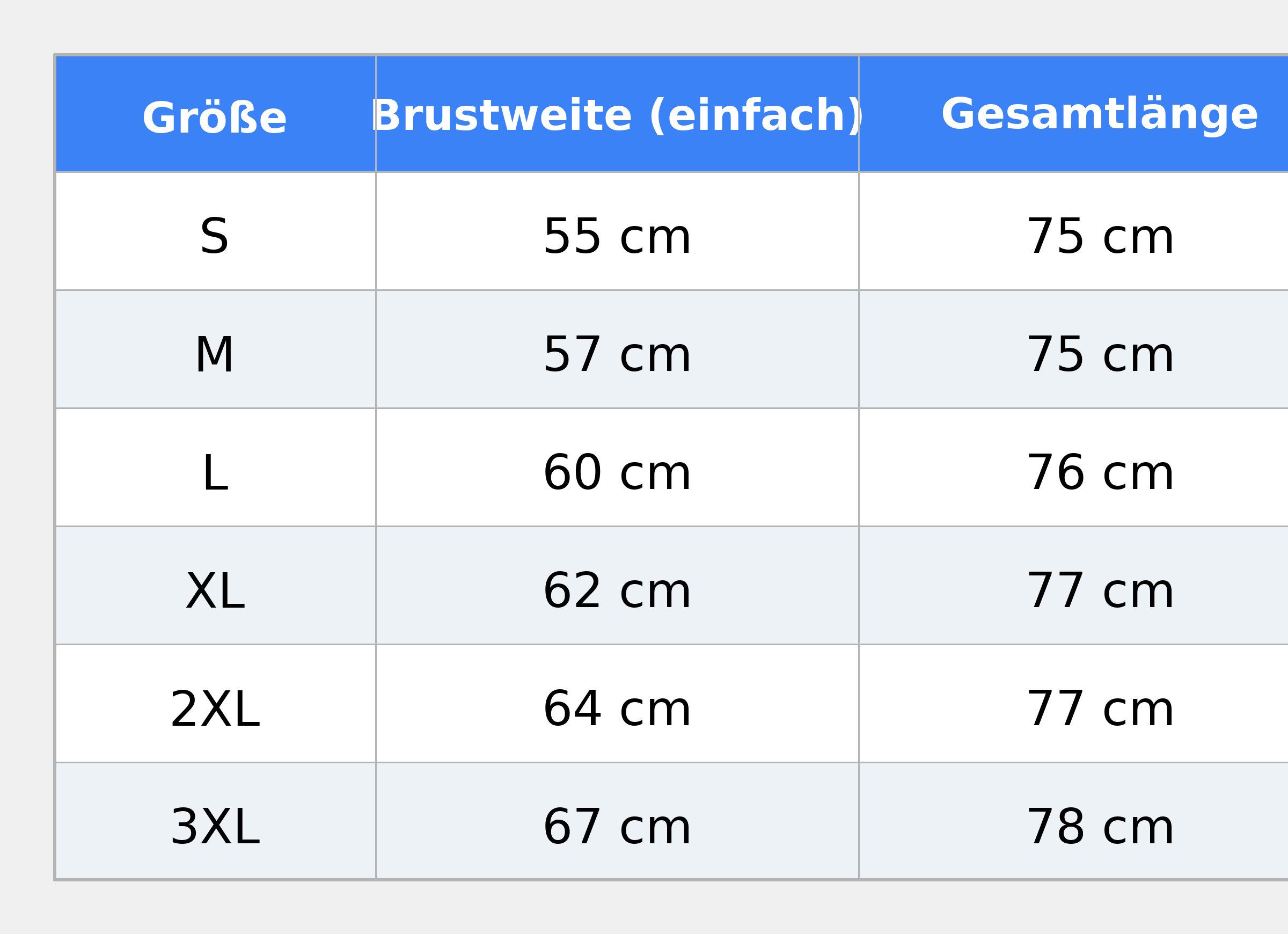Click the 55 cm chest width
This screenshot has width=1288, height=934.
(x=617, y=236)
